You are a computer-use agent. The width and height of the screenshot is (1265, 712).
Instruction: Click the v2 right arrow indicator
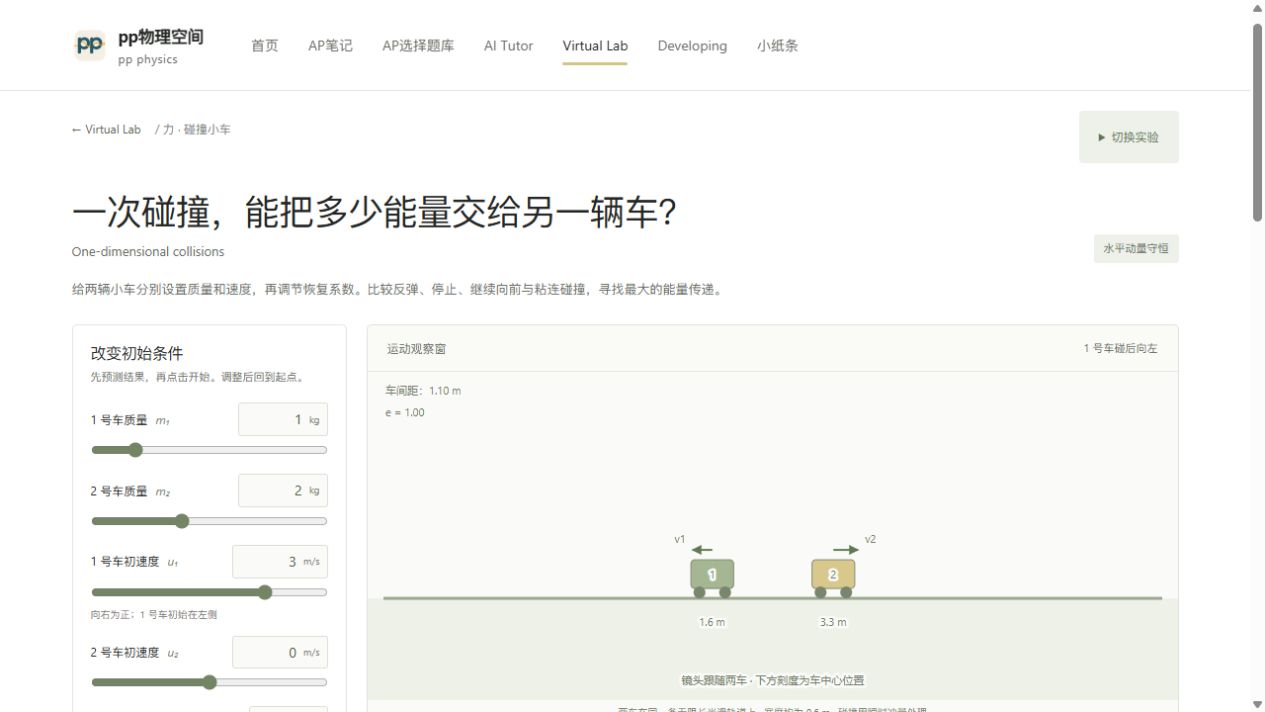[x=846, y=550]
